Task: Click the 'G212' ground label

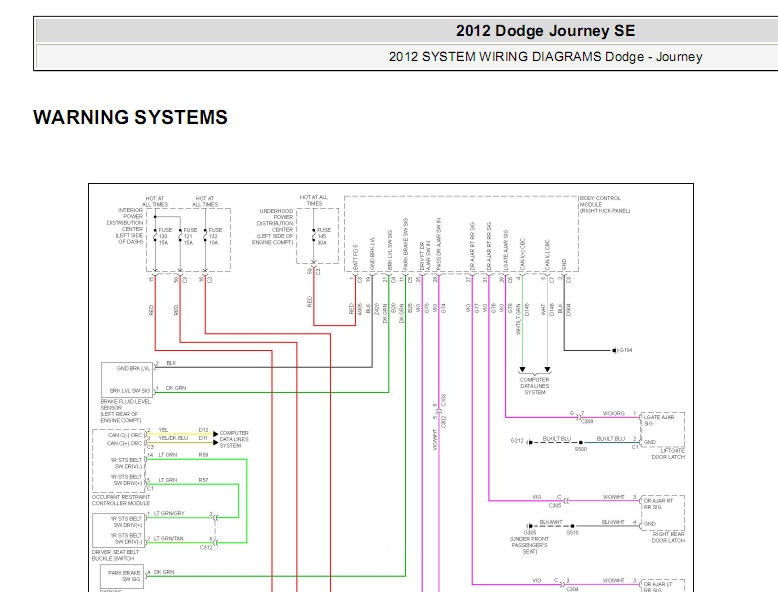Action: tap(517, 441)
